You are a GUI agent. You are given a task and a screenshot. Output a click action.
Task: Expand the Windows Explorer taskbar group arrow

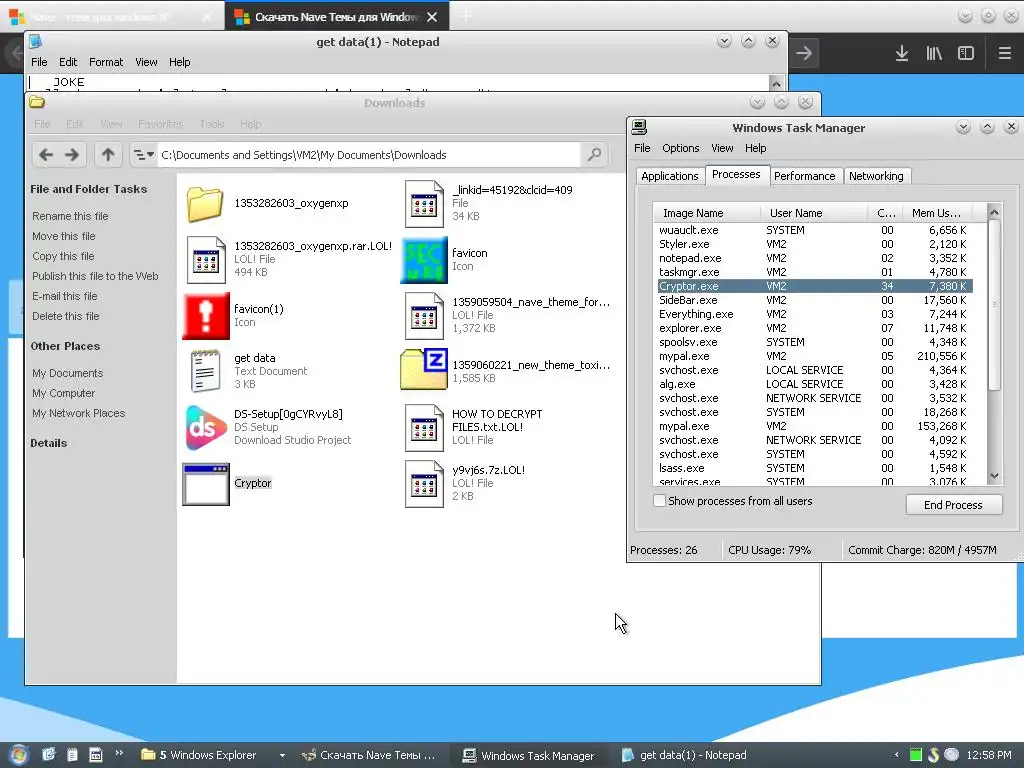(282, 756)
